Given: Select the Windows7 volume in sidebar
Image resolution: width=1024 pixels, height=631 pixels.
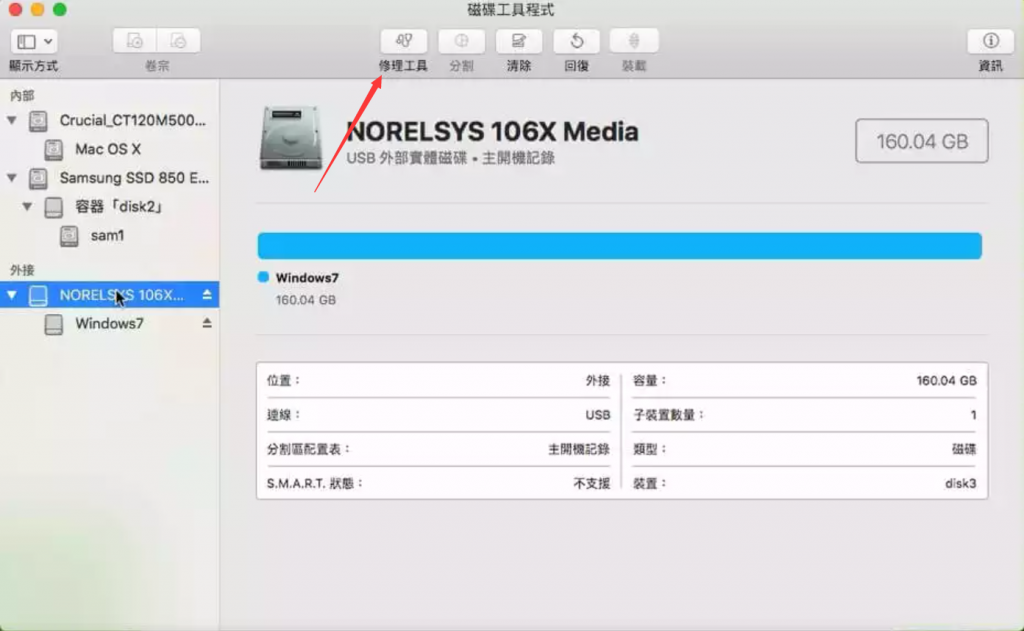Looking at the screenshot, I should (x=108, y=323).
